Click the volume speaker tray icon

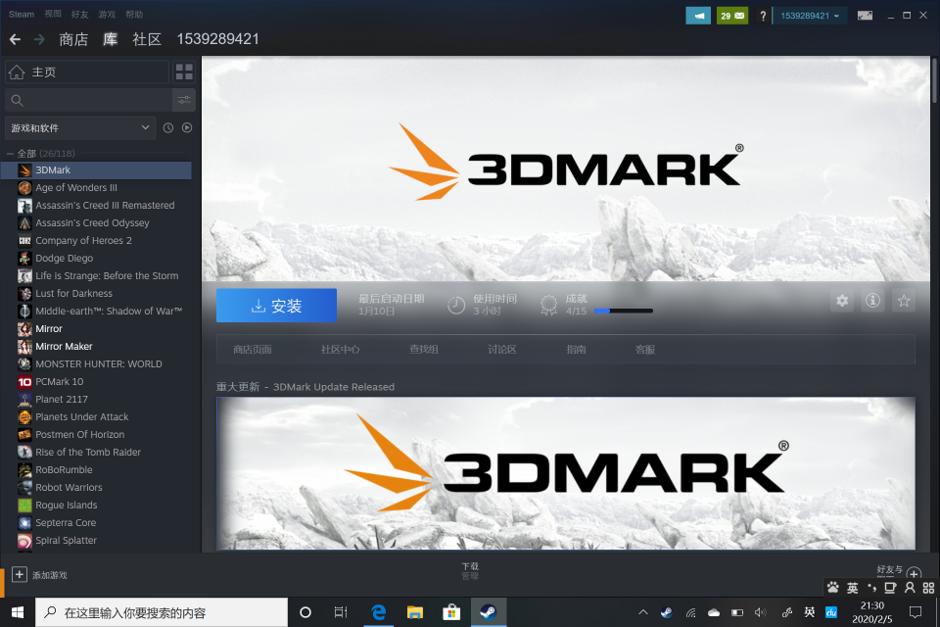(x=760, y=613)
